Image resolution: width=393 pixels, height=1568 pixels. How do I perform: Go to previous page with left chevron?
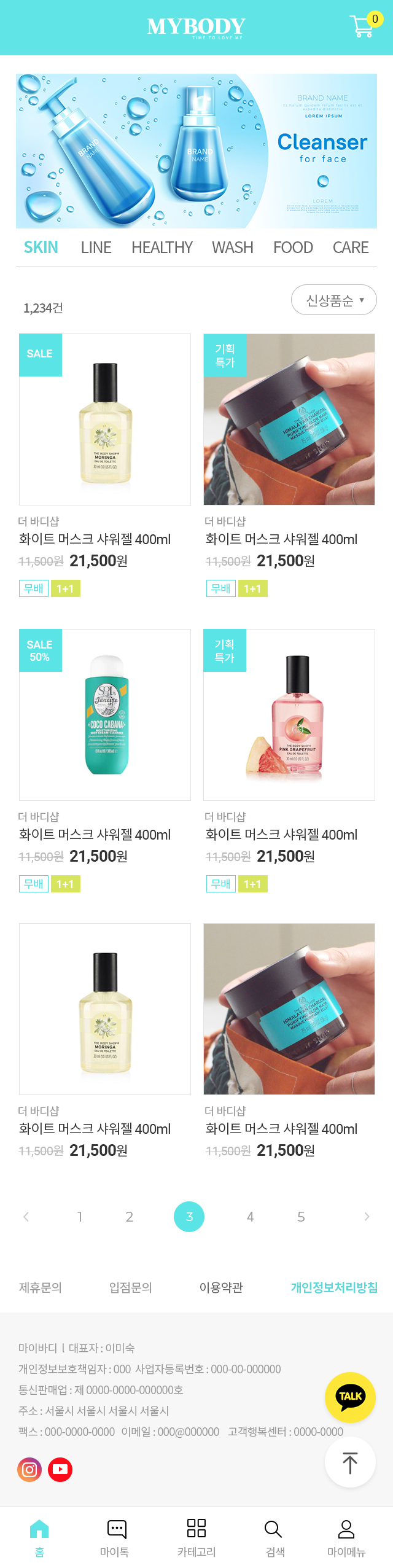26,1217
